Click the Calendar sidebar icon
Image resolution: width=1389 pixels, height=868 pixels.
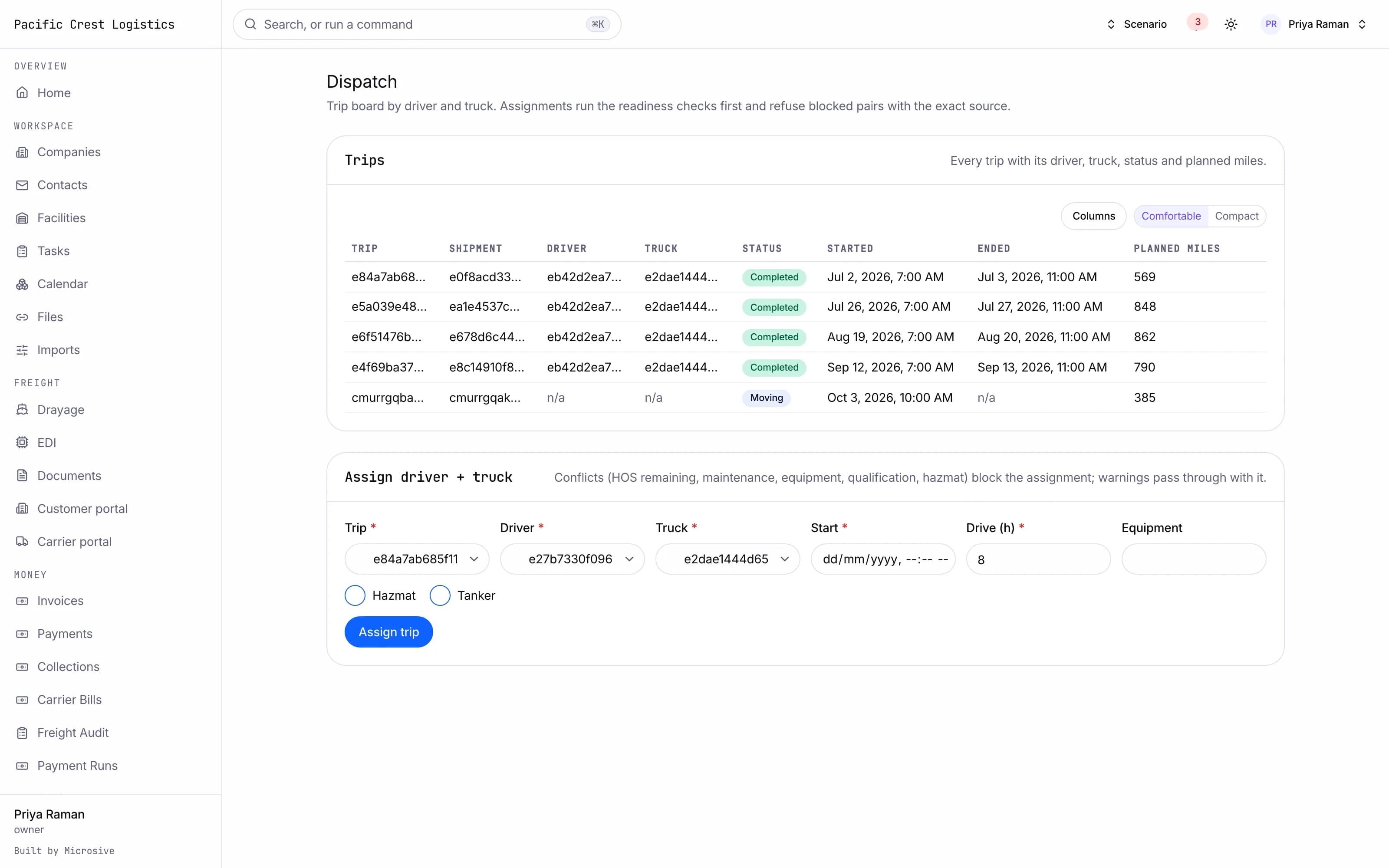point(22,284)
